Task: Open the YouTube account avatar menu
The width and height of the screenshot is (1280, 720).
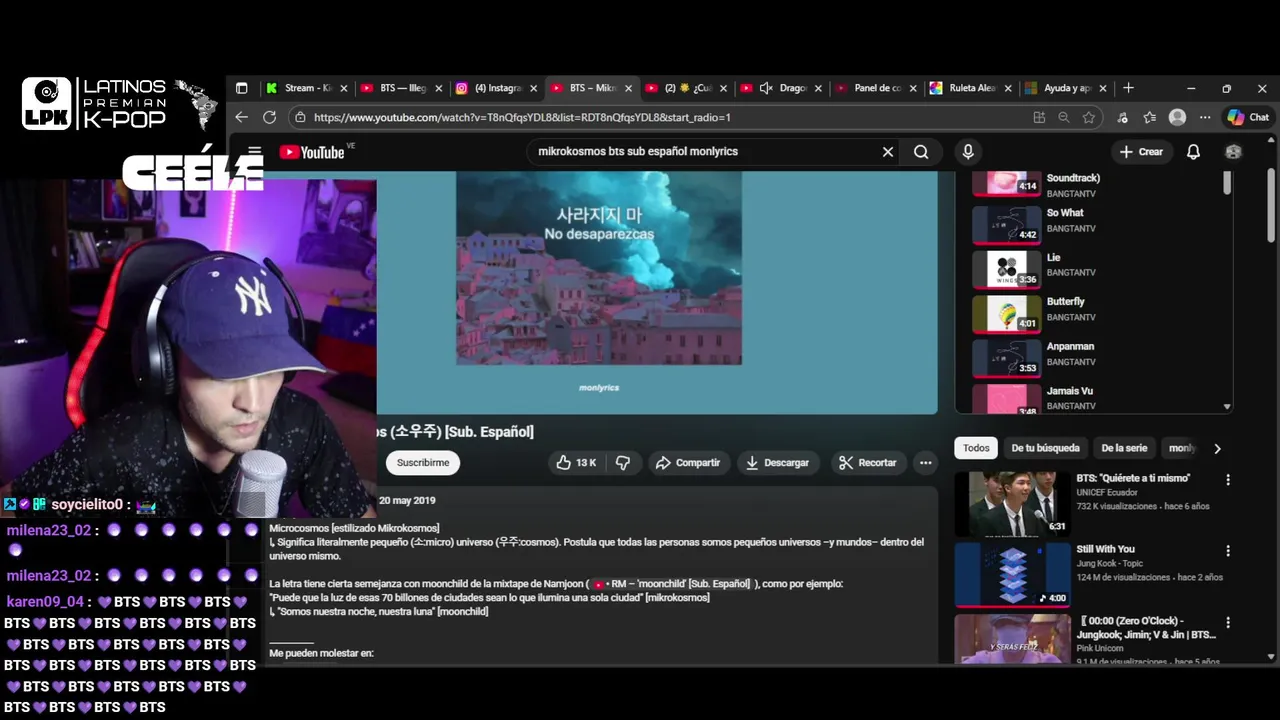Action: [1233, 152]
